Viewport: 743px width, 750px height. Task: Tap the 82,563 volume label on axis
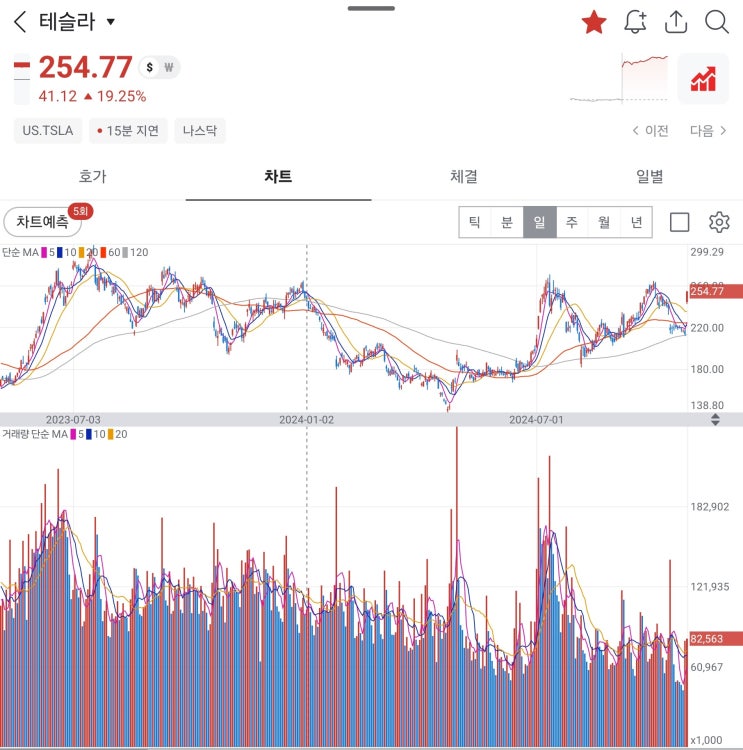[716, 639]
